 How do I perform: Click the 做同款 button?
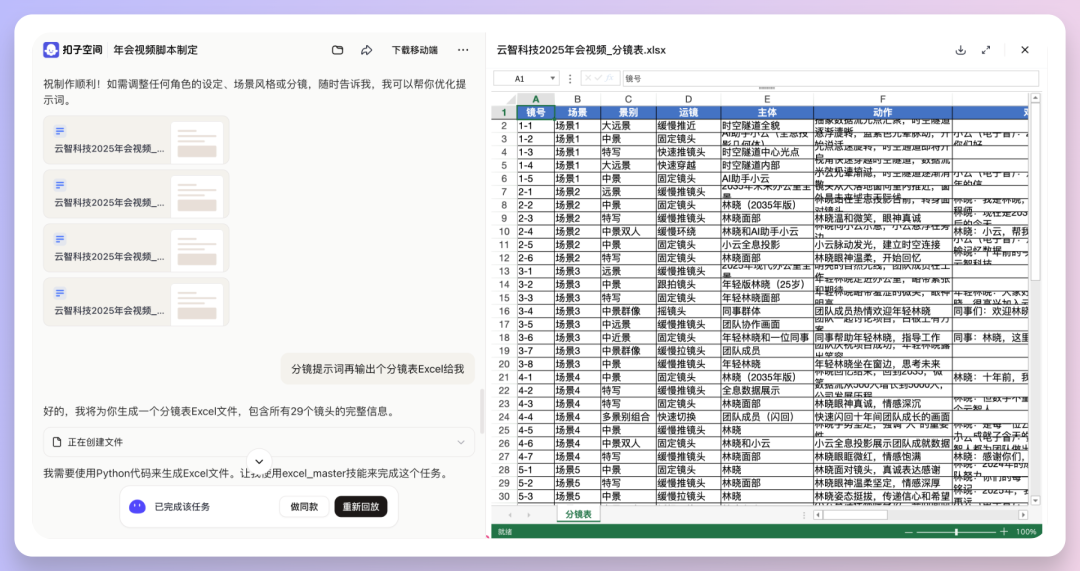point(304,506)
